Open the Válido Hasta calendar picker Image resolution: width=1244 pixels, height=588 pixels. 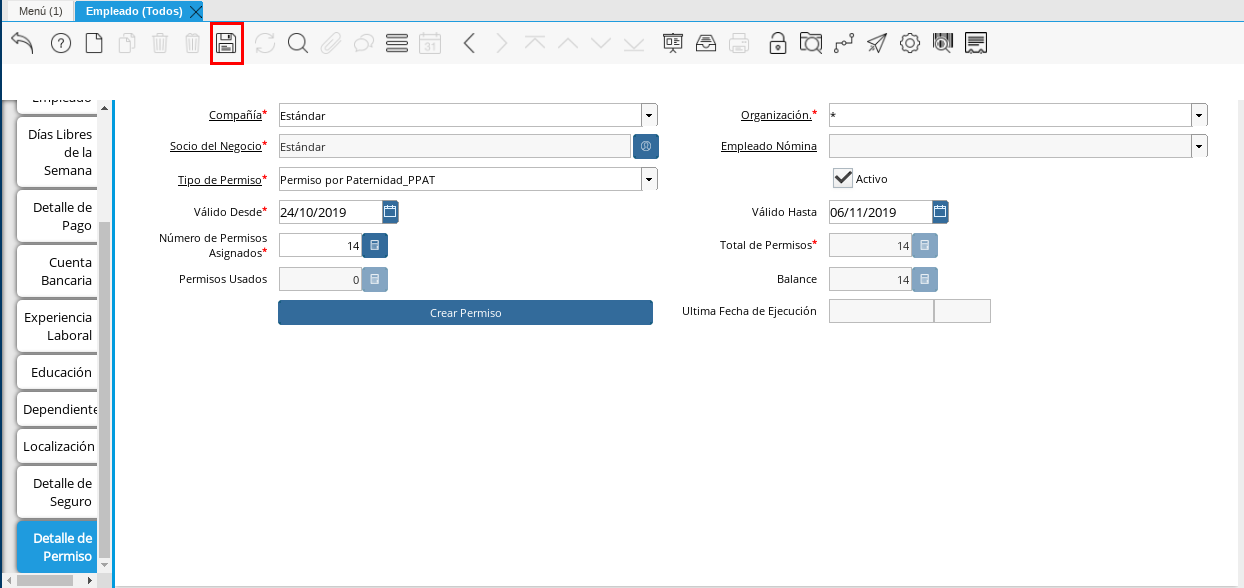940,212
